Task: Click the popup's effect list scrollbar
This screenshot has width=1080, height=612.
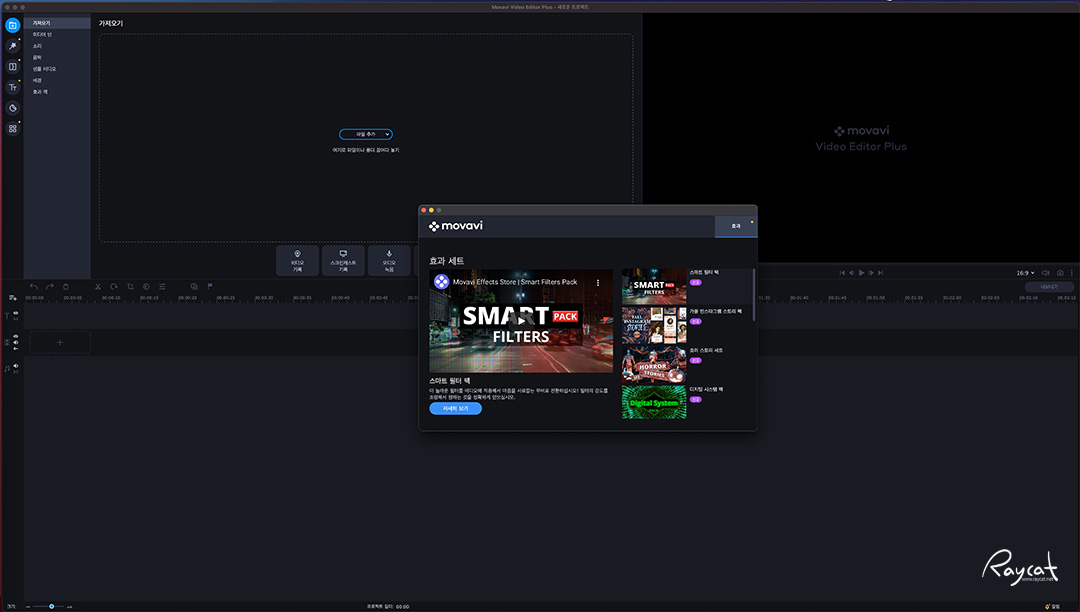Action: [754, 295]
